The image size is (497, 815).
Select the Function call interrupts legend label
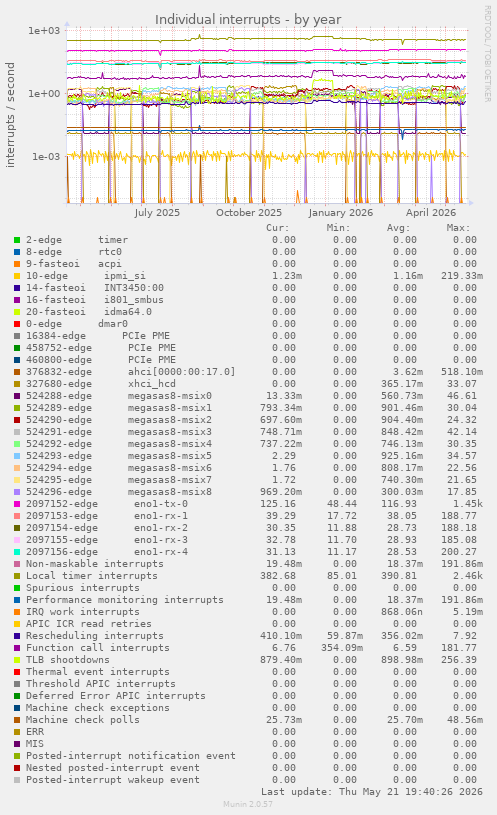pyautogui.click(x=98, y=648)
